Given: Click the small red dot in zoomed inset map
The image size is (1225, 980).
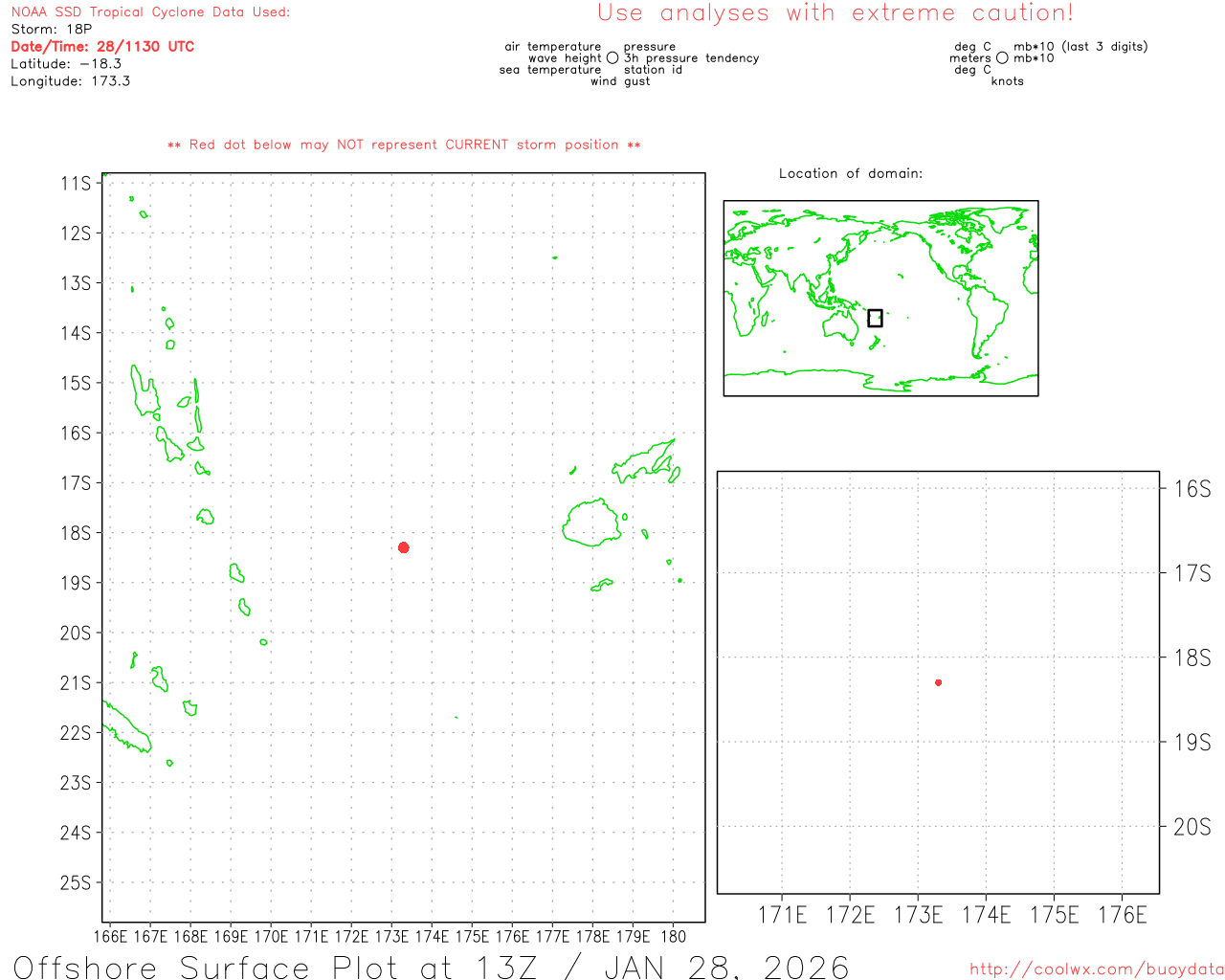Looking at the screenshot, I should pyautogui.click(x=938, y=682).
